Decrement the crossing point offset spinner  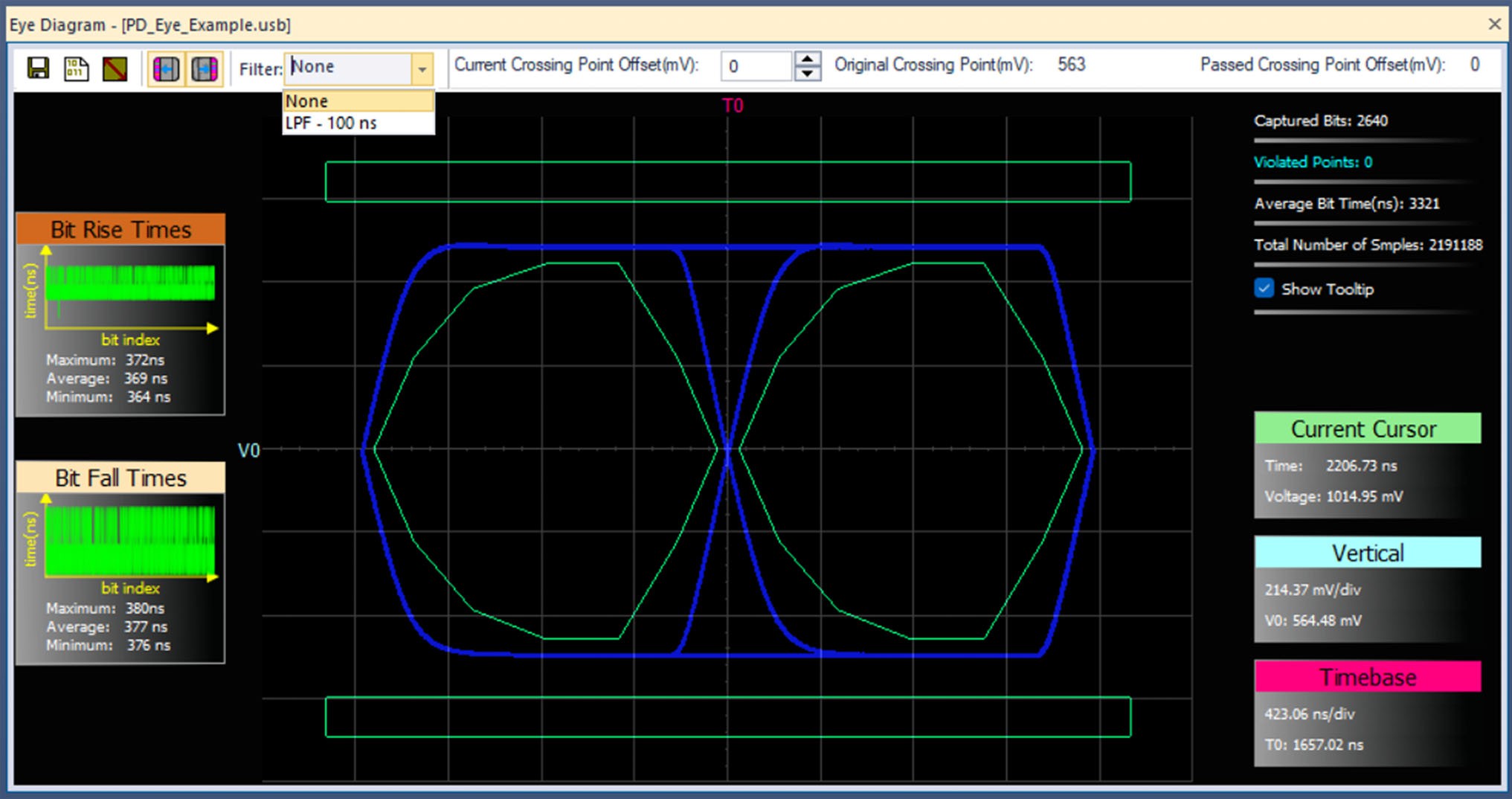pos(808,73)
